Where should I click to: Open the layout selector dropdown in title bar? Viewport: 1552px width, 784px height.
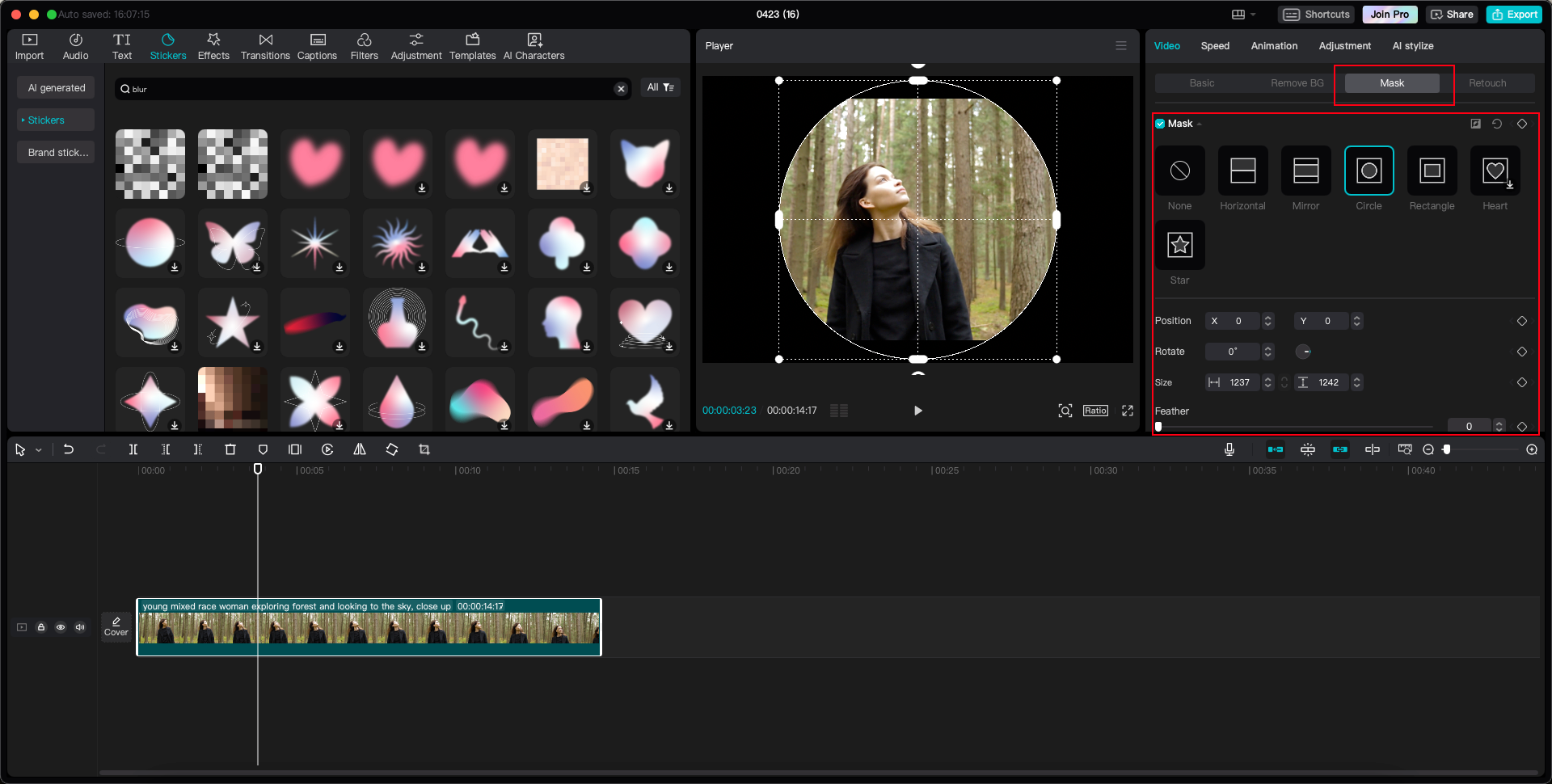[1243, 15]
